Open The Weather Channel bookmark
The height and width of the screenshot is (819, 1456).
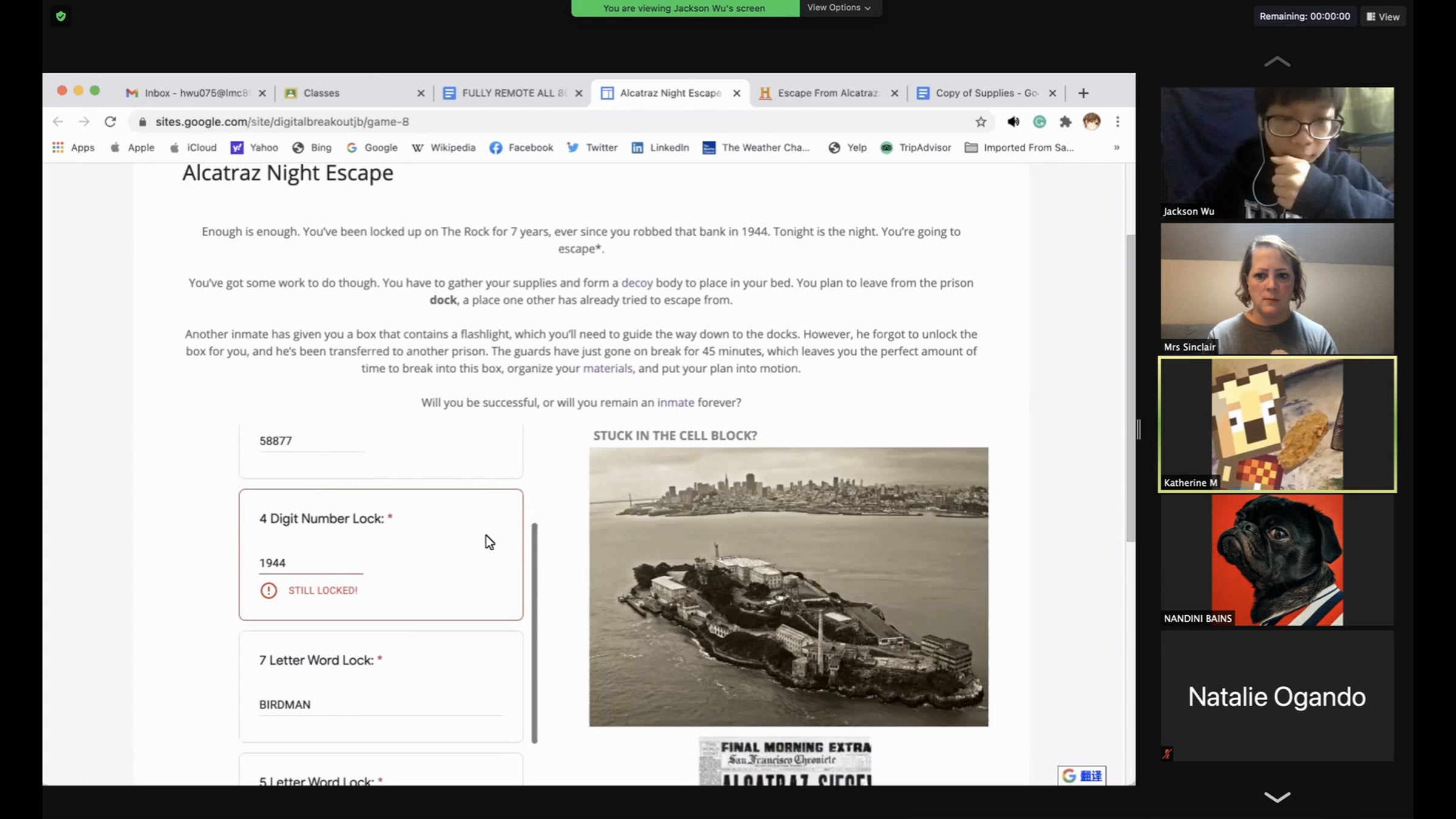(757, 147)
